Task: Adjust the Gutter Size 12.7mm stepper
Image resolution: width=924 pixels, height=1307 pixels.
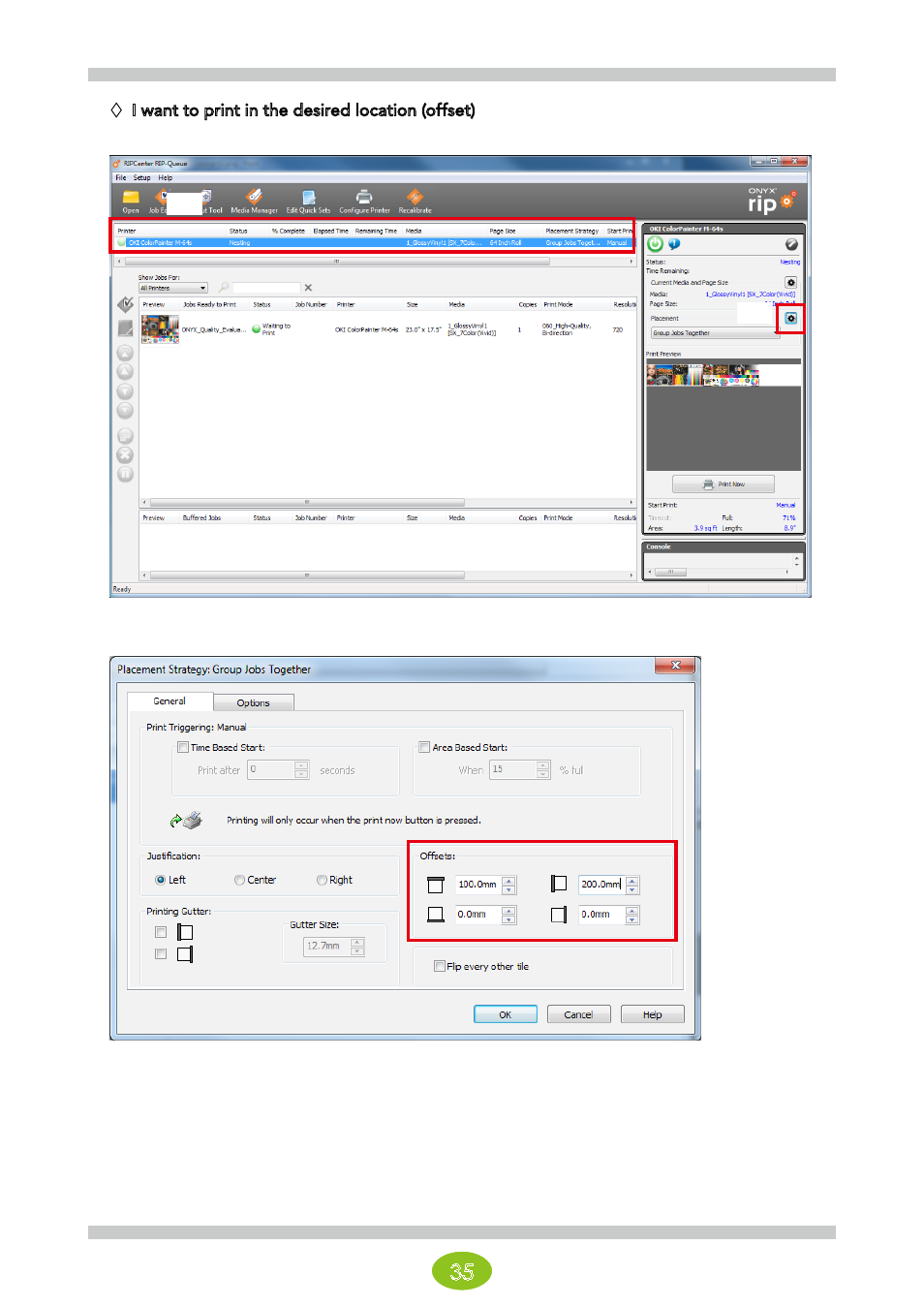Action: [x=357, y=947]
